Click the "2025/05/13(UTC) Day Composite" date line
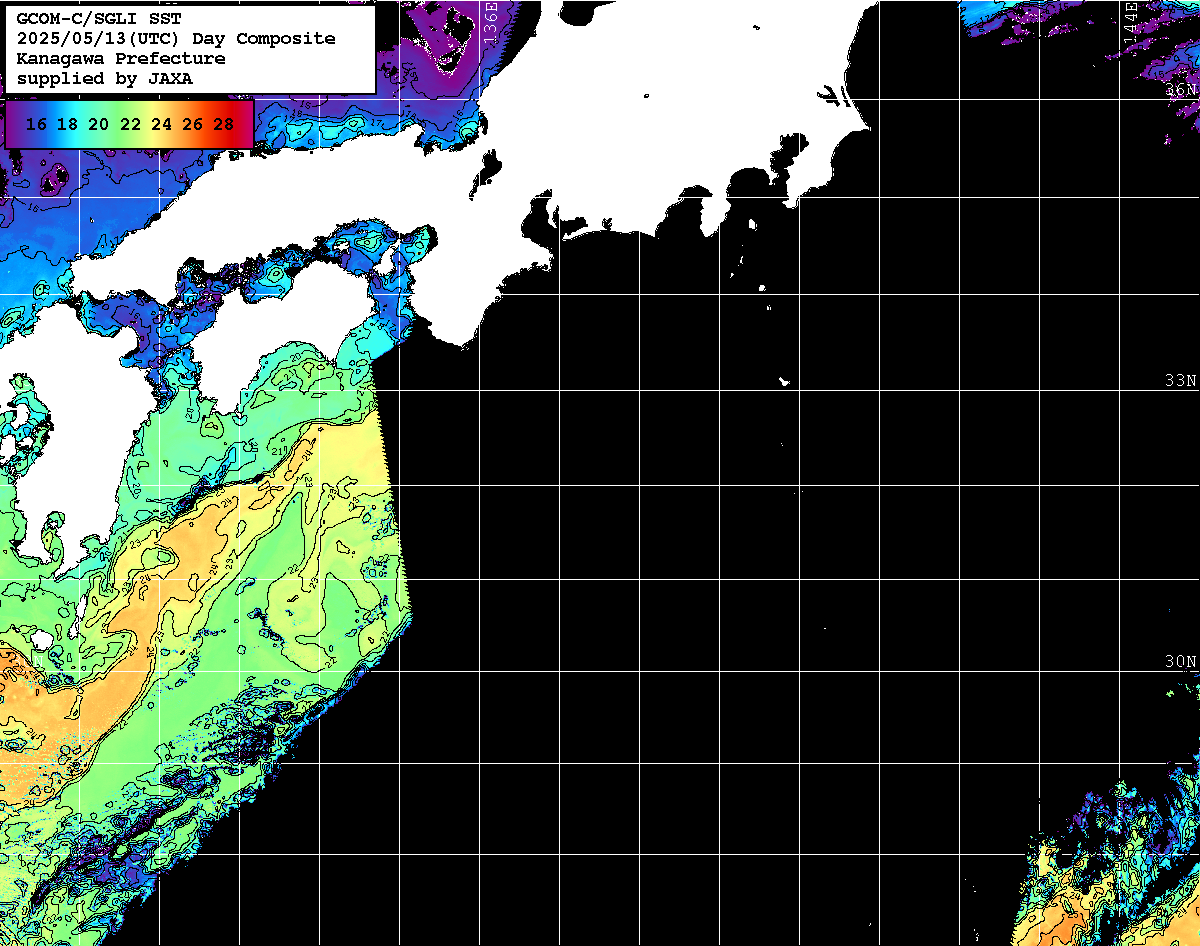Screen dimensions: 1200x946 coord(176,39)
